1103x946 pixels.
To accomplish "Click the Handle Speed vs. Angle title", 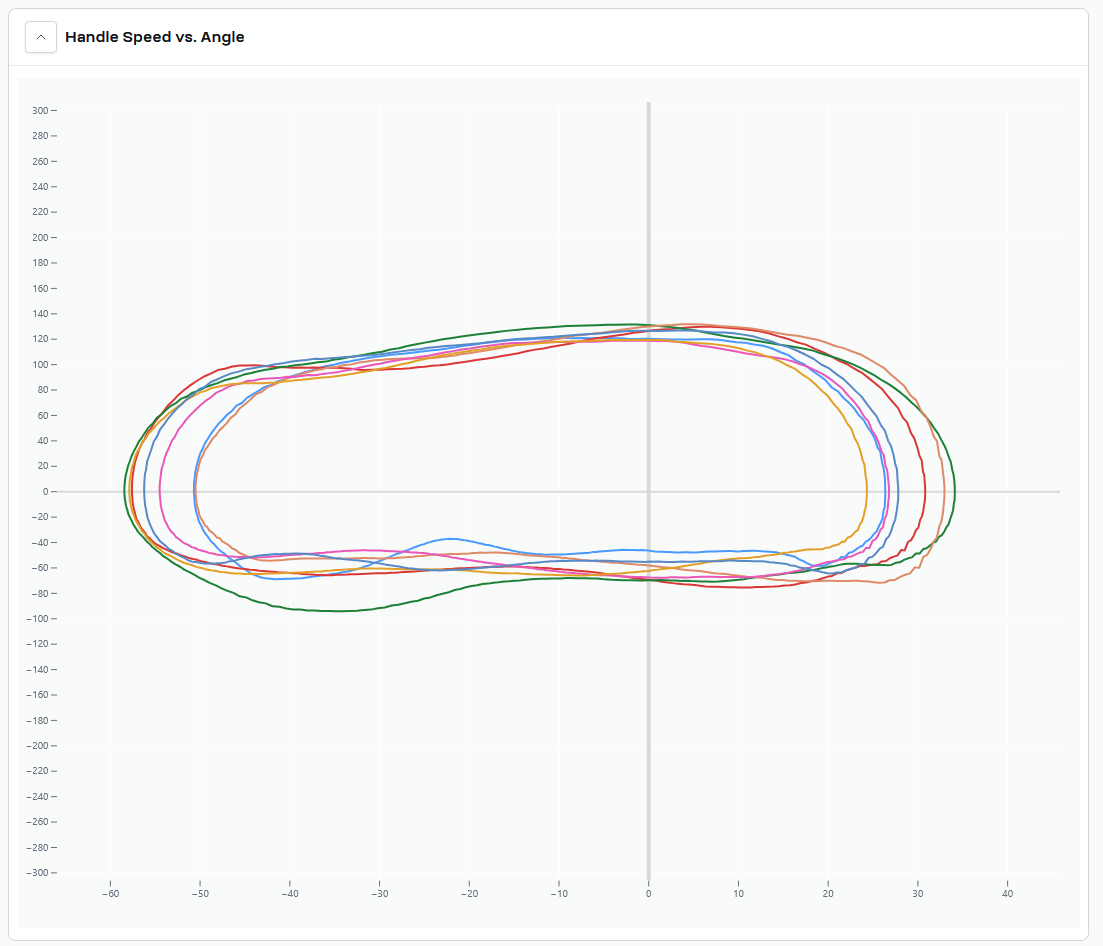I will 154,37.
